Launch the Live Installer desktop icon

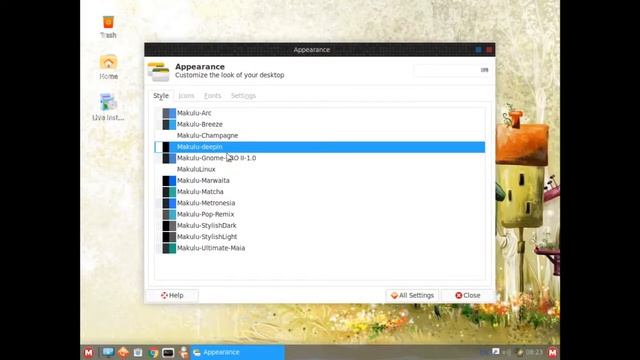click(x=108, y=107)
